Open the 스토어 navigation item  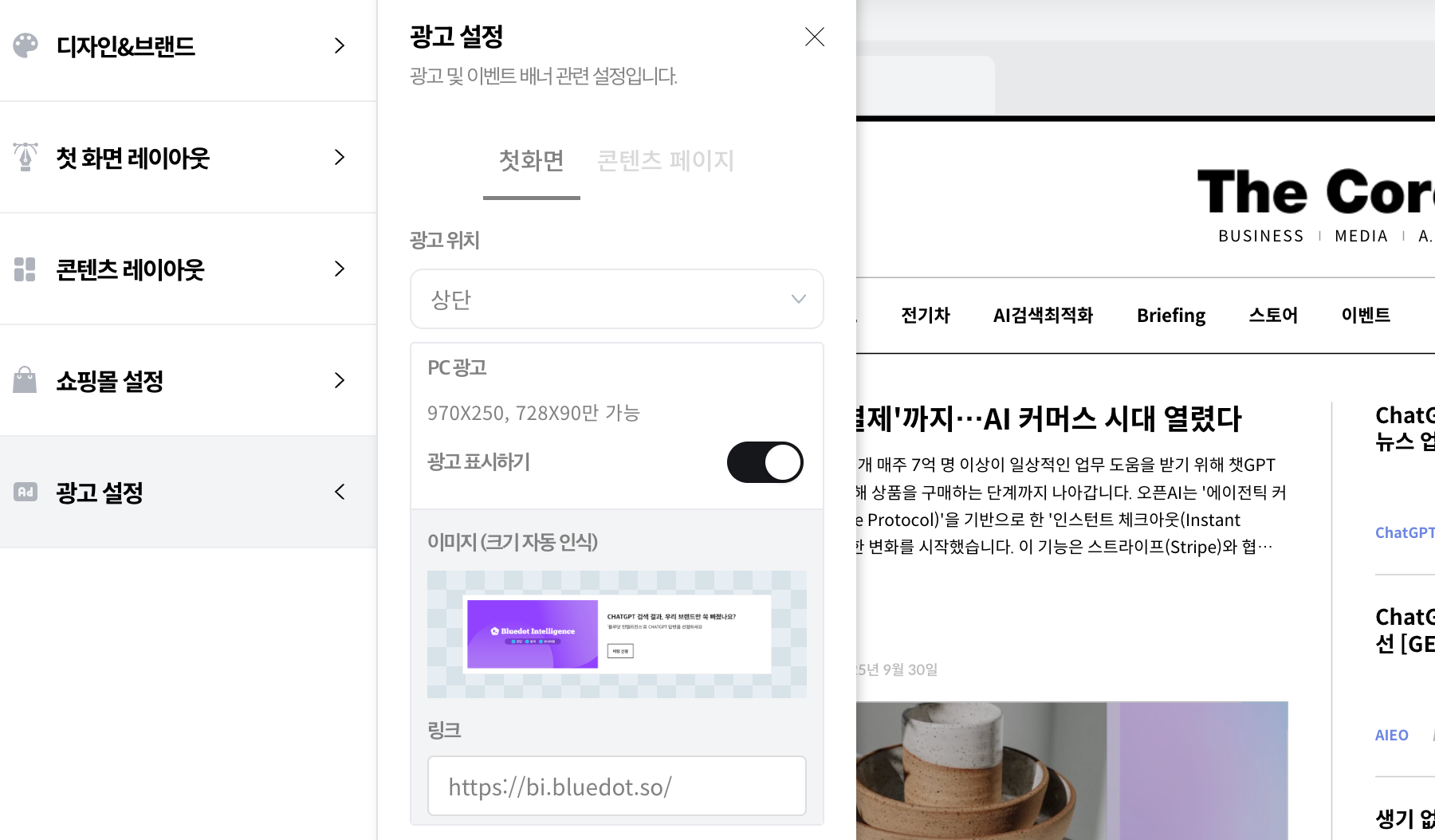[1272, 316]
